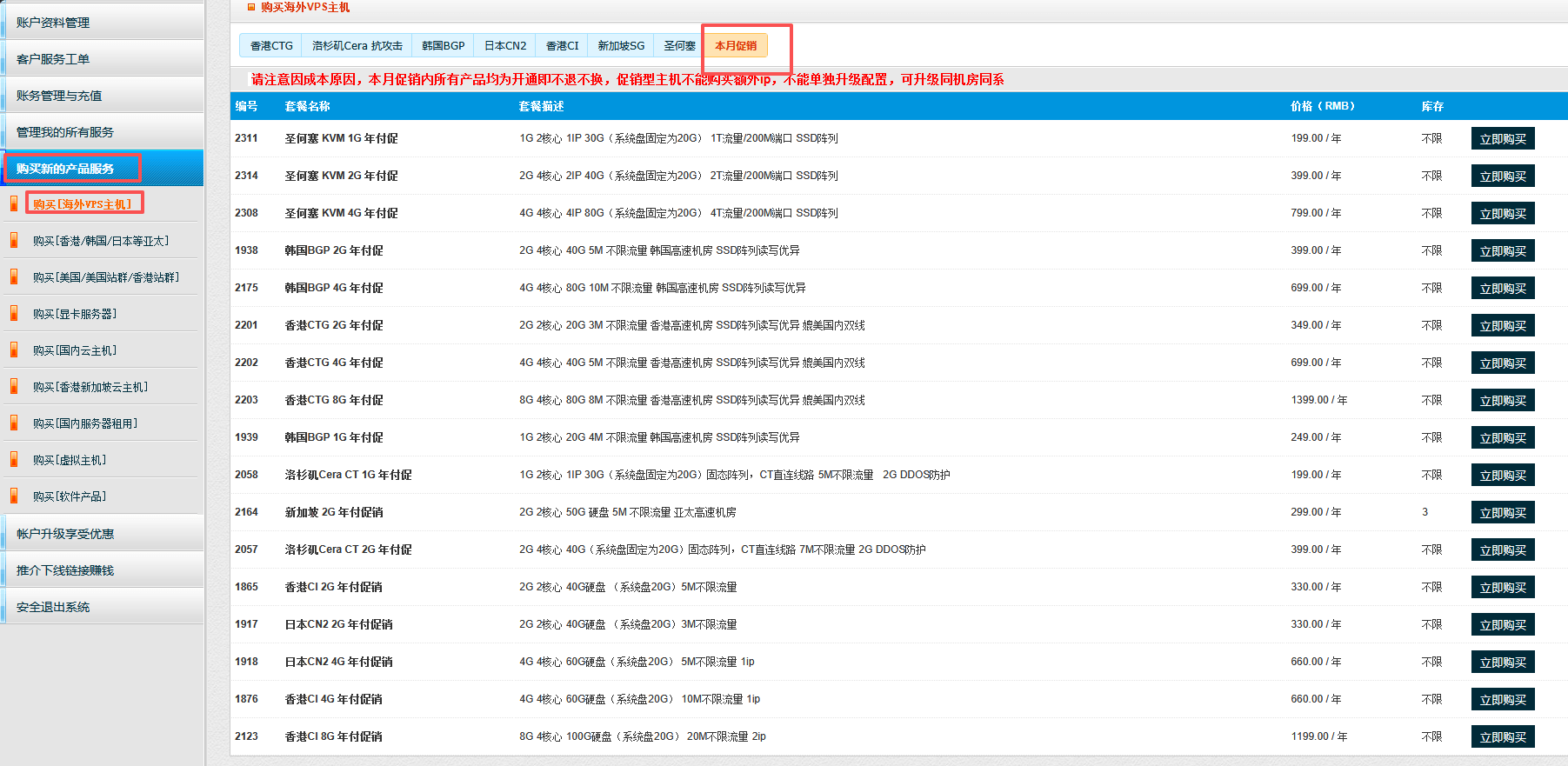
Task: Click 立即购买 for 圣何塞 KVM 4G 年付促
Action: 1503,214
